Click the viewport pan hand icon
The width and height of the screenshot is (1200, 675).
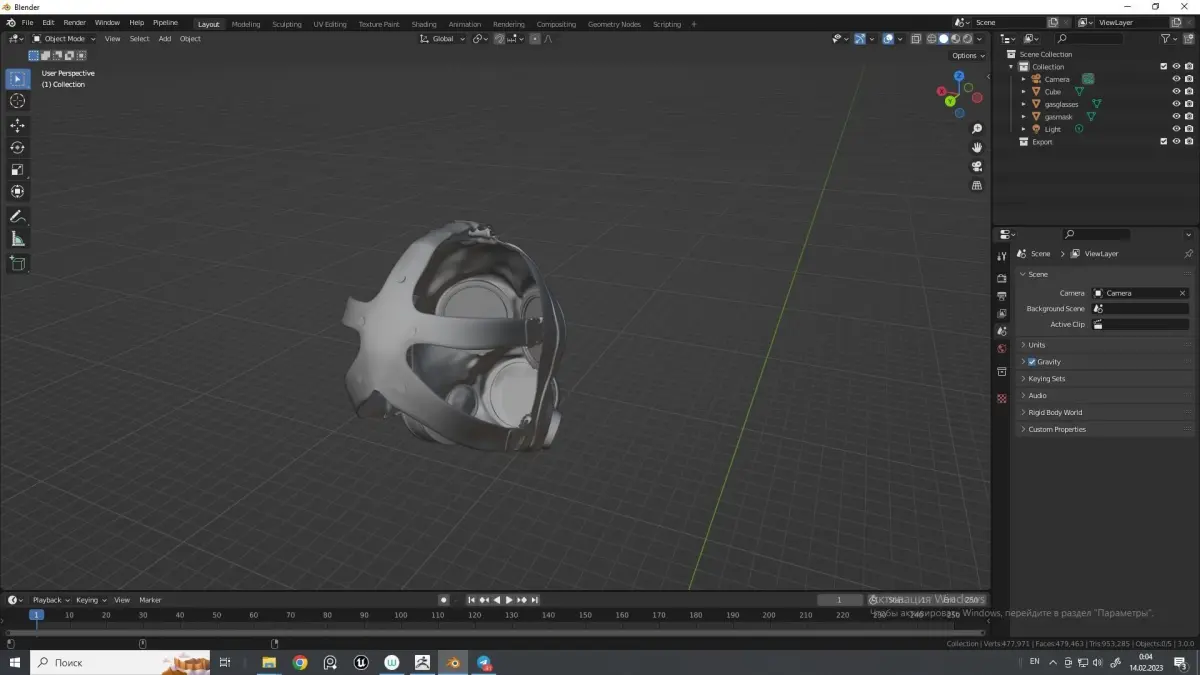(x=977, y=147)
